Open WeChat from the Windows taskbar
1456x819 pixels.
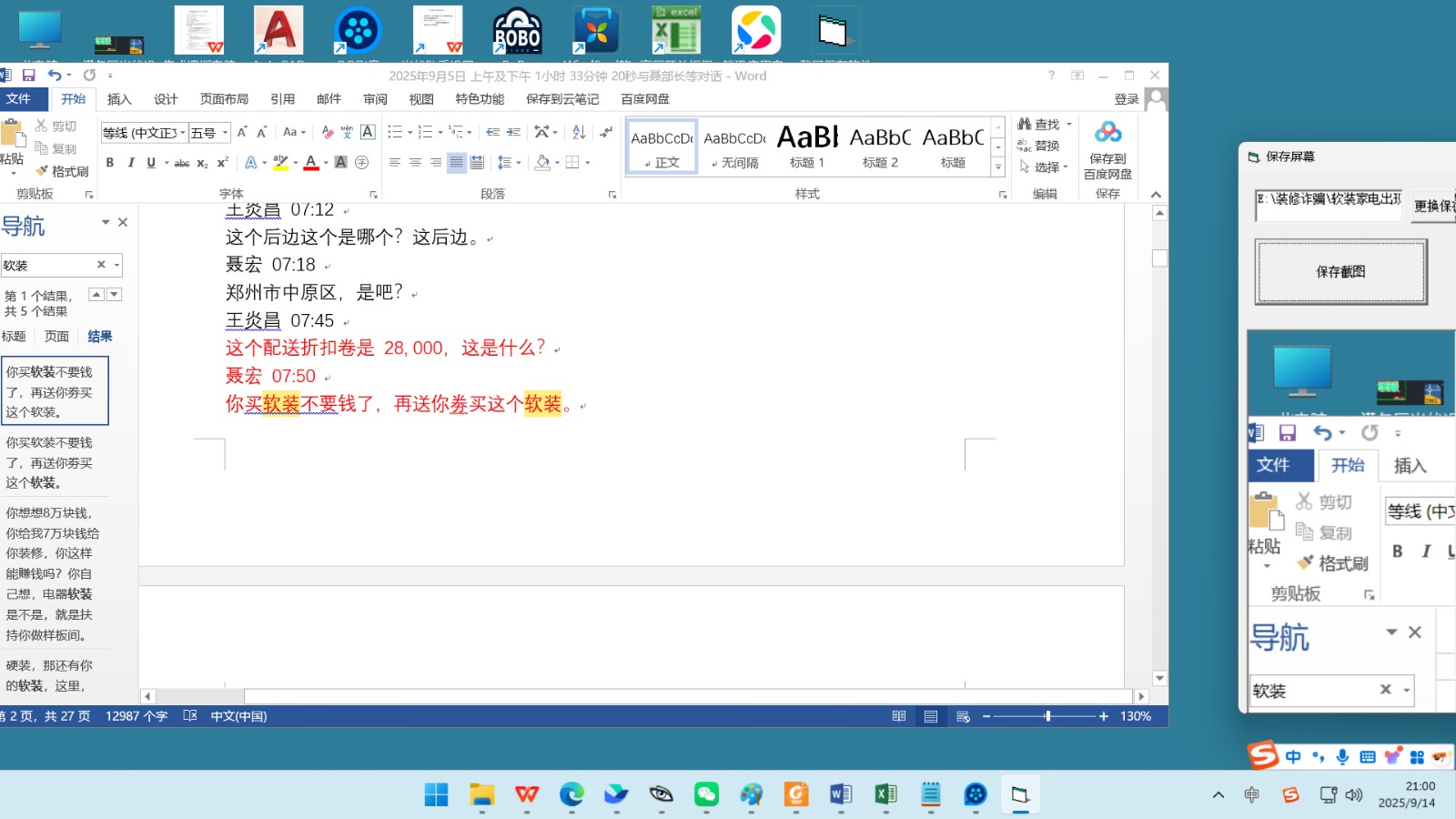tap(706, 794)
